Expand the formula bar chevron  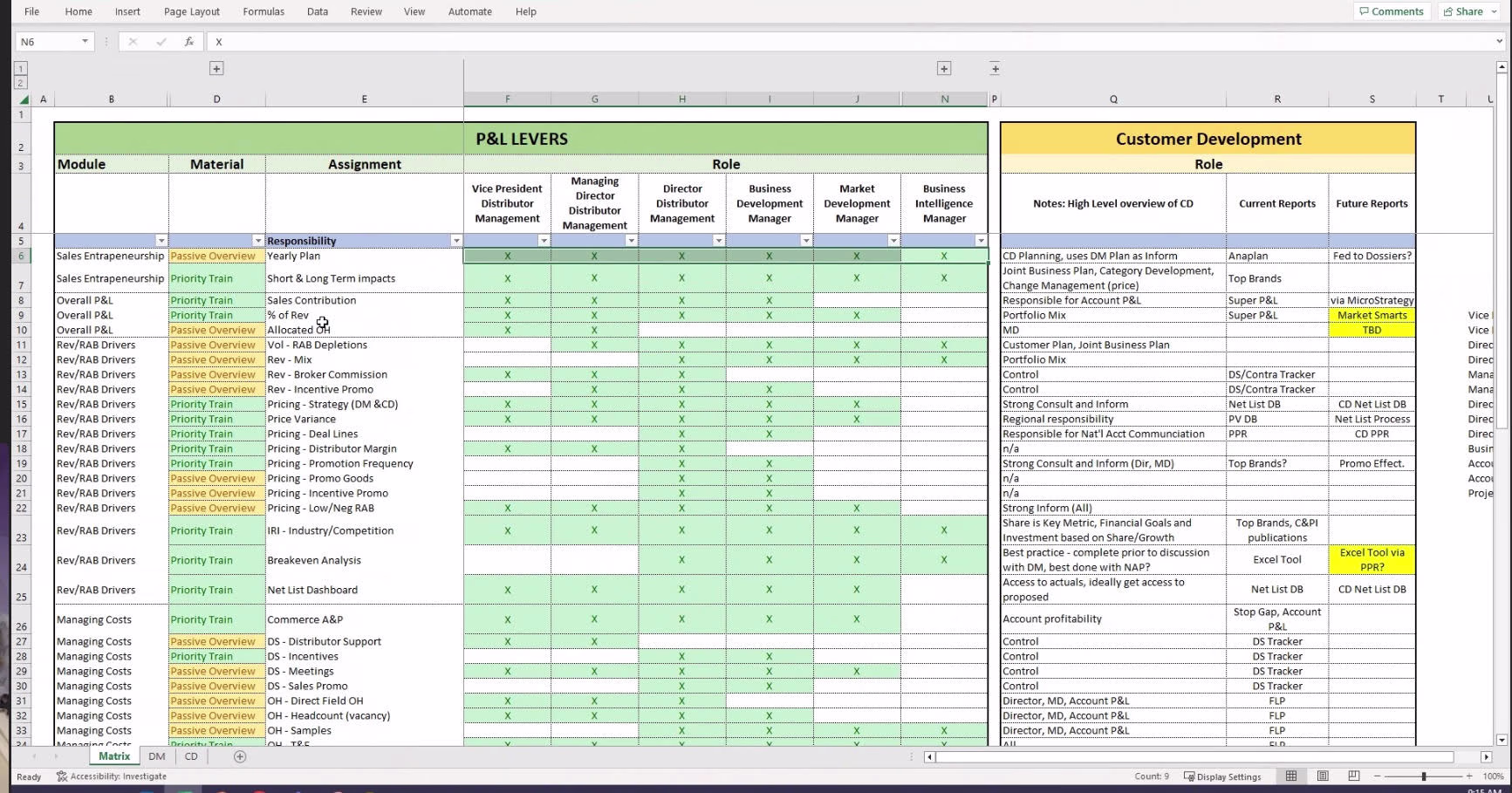[x=1499, y=41]
